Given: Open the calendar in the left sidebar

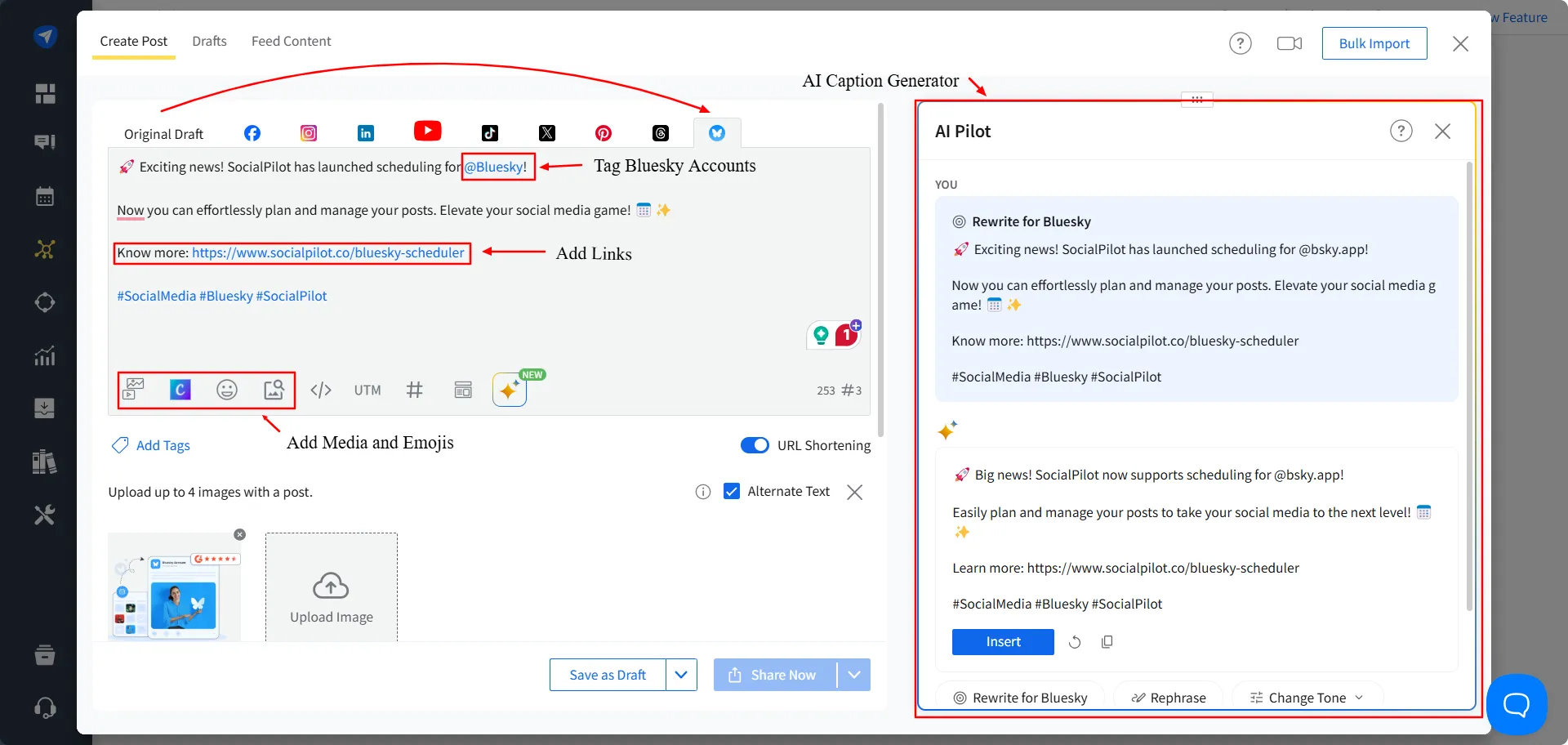Looking at the screenshot, I should click(46, 195).
